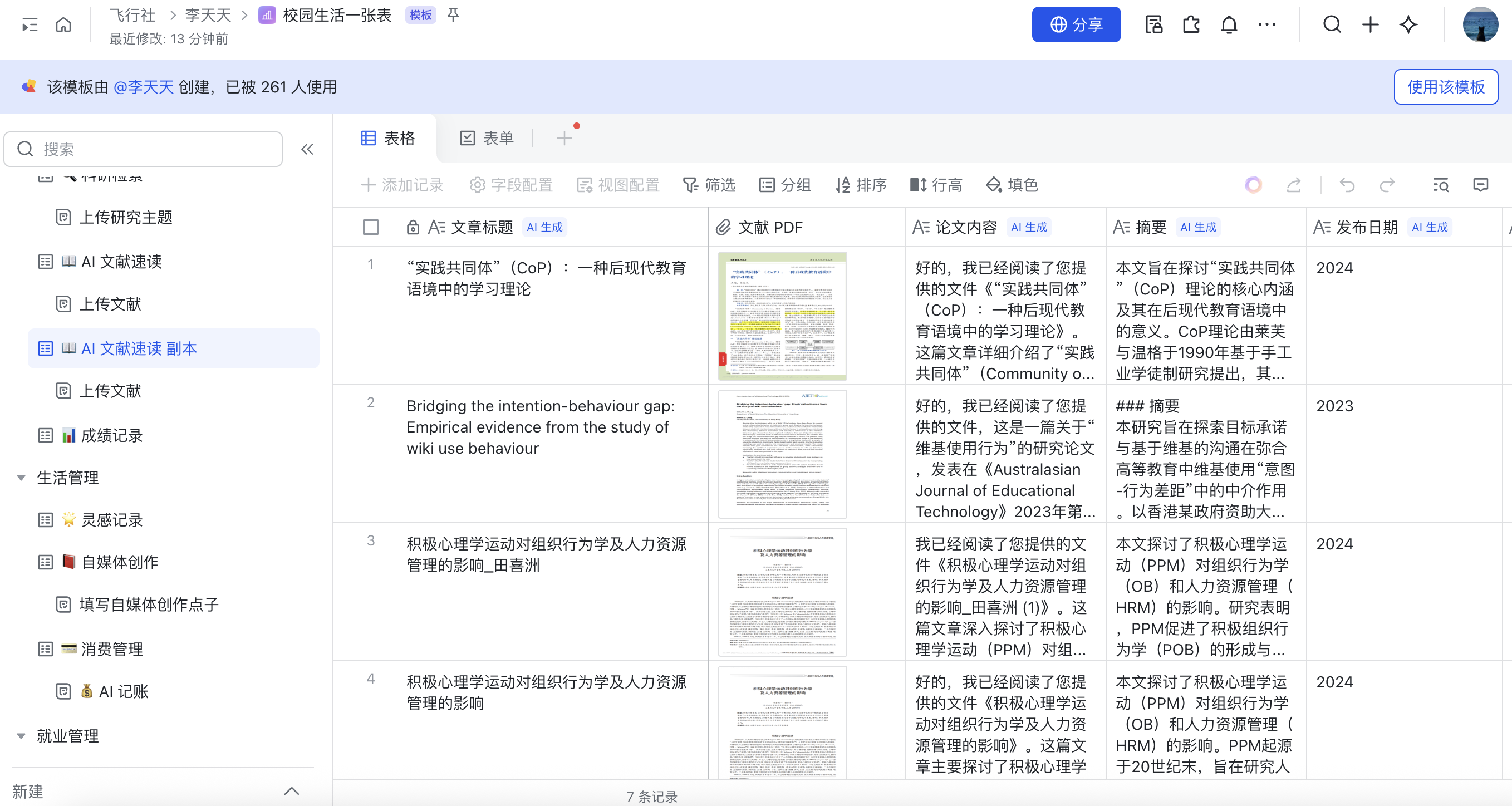Collapse sidebar with double chevron icon
This screenshot has height=806, width=1512.
(307, 149)
